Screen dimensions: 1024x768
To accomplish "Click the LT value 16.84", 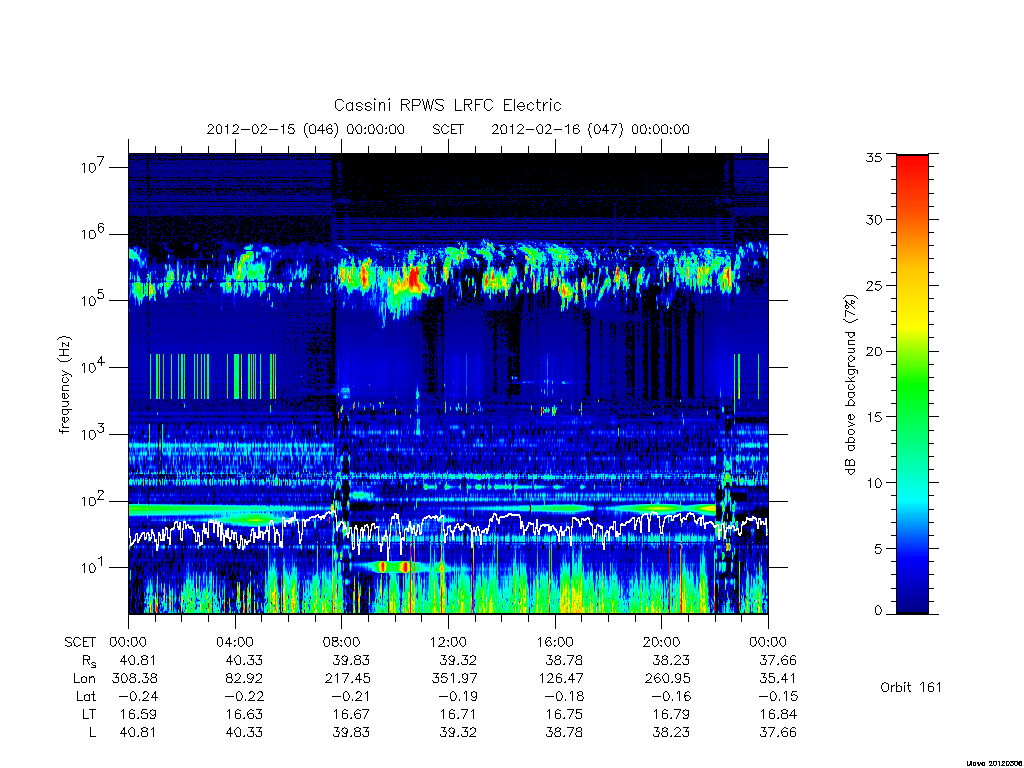I will 777,714.
